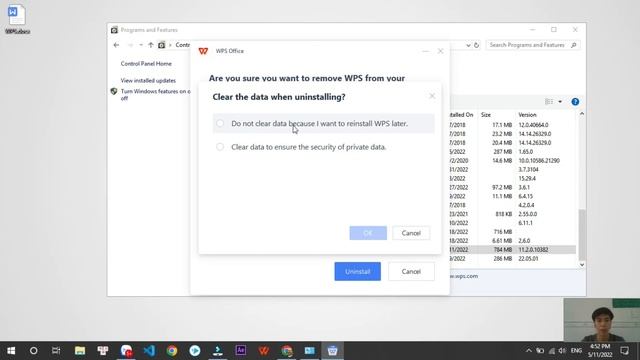
Task: Switch ENG input language
Action: click(x=576, y=351)
